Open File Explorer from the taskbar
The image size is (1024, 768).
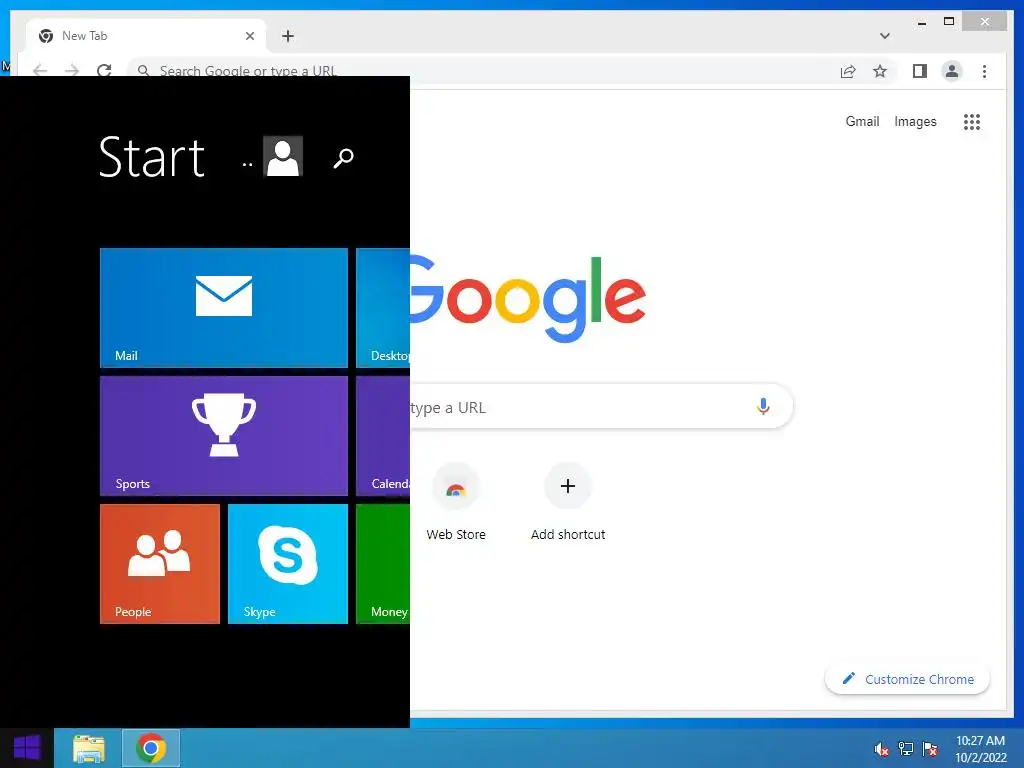coord(89,748)
